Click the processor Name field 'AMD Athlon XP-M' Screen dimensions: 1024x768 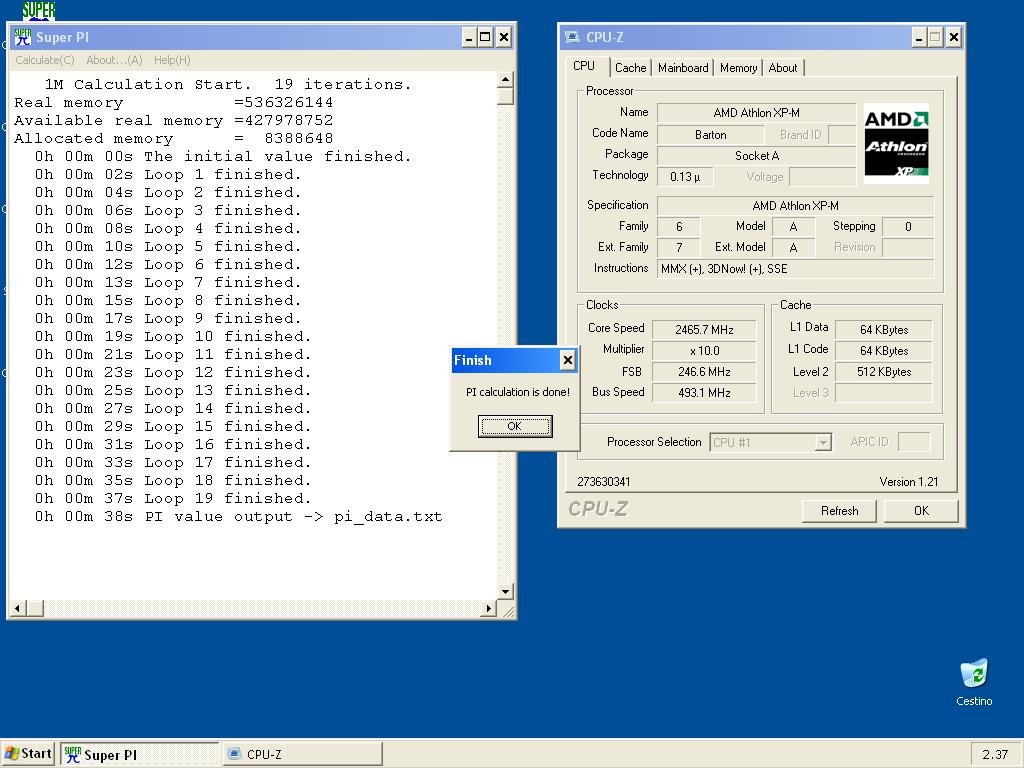click(756, 113)
